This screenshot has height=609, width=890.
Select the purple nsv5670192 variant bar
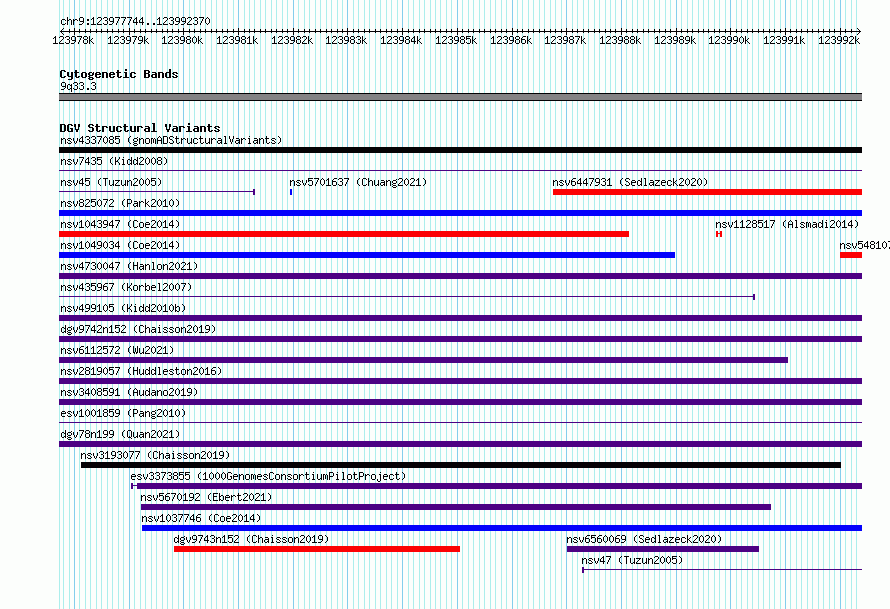456,507
